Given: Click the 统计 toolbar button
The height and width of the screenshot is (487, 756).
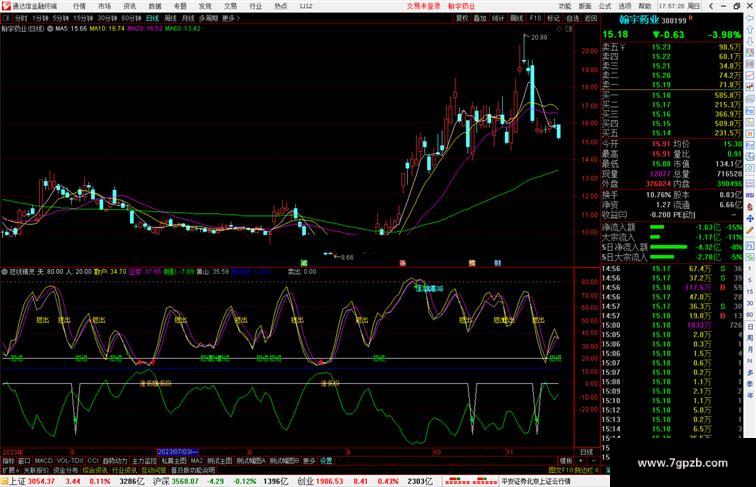Looking at the screenshot, I should tap(498, 18).
